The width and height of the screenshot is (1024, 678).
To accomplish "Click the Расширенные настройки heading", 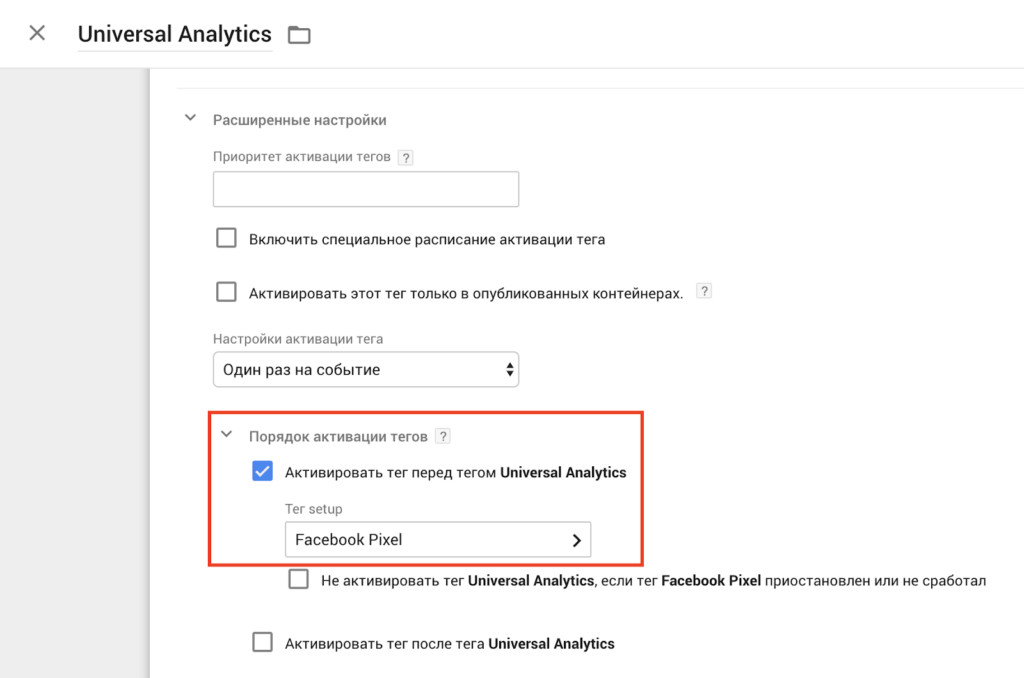I will coord(299,120).
